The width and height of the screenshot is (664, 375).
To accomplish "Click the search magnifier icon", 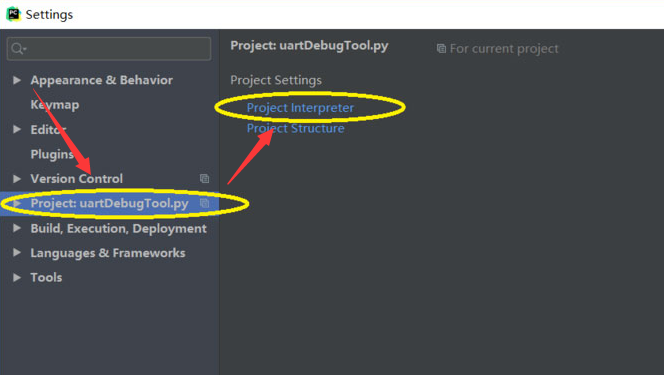I will coord(18,49).
